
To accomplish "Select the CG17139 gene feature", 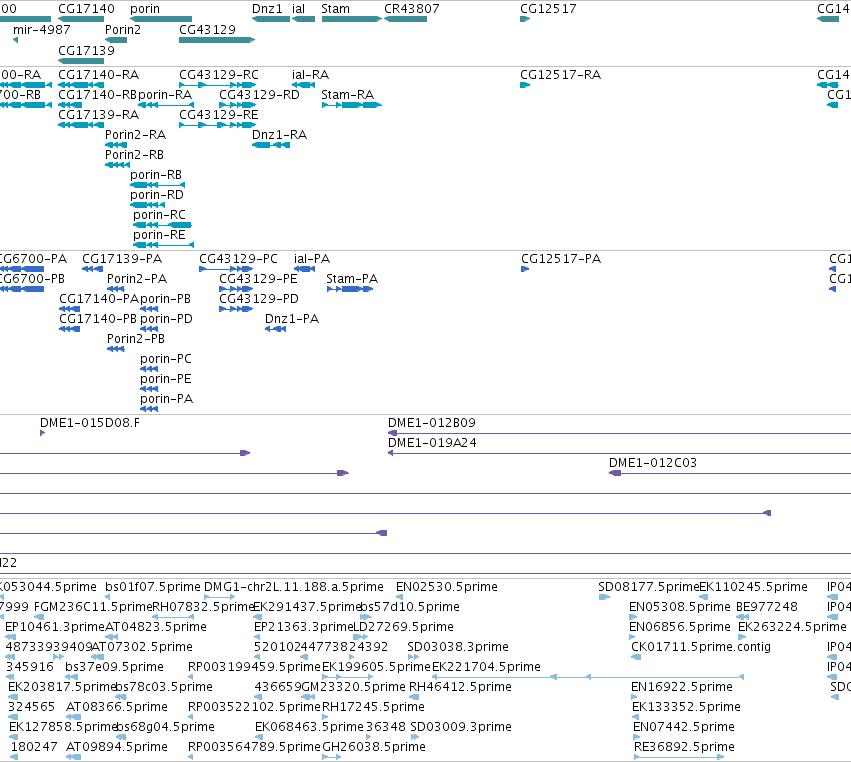I will click(x=81, y=61).
